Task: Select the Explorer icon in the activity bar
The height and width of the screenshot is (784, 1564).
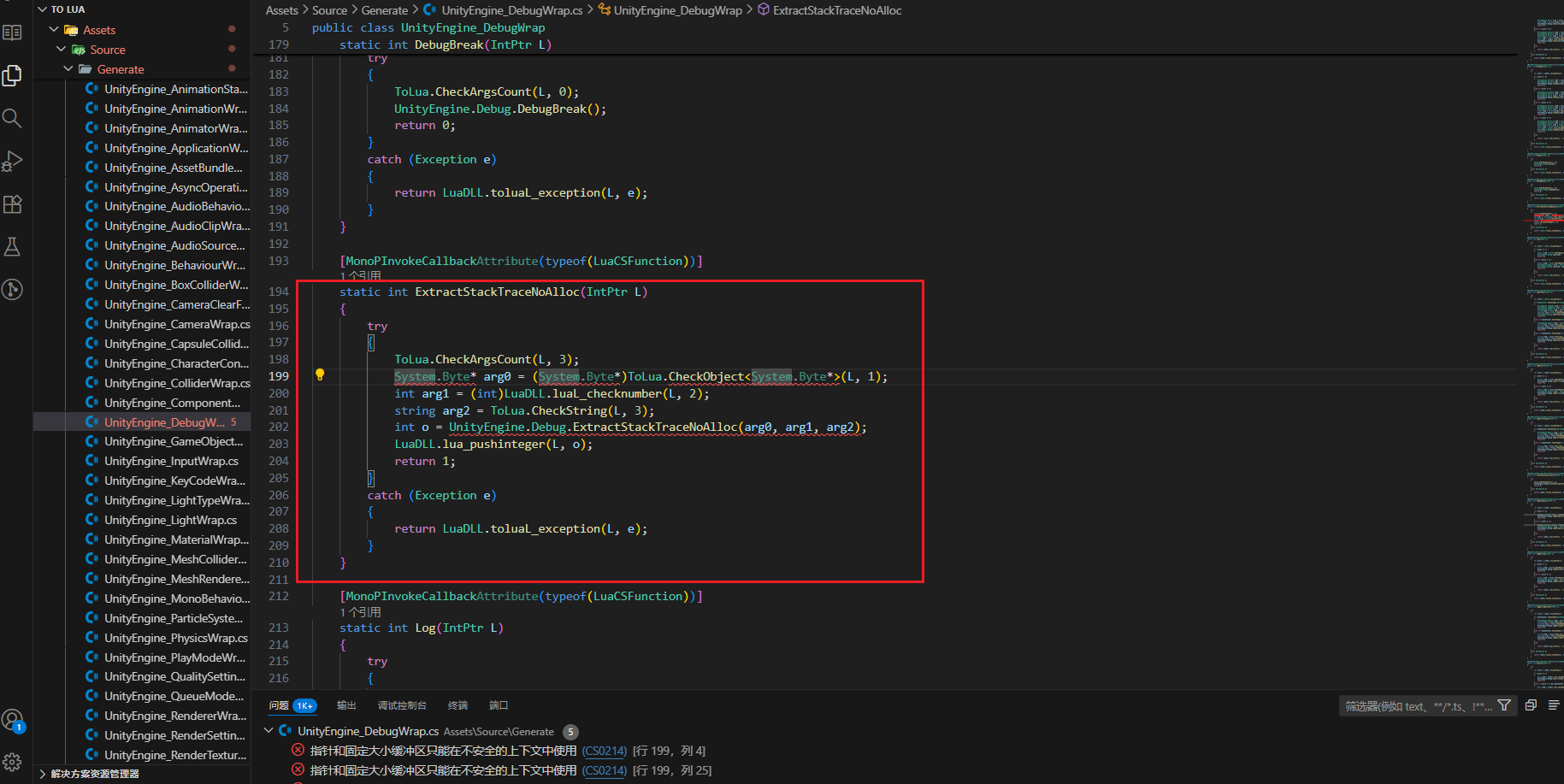Action: pyautogui.click(x=12, y=75)
